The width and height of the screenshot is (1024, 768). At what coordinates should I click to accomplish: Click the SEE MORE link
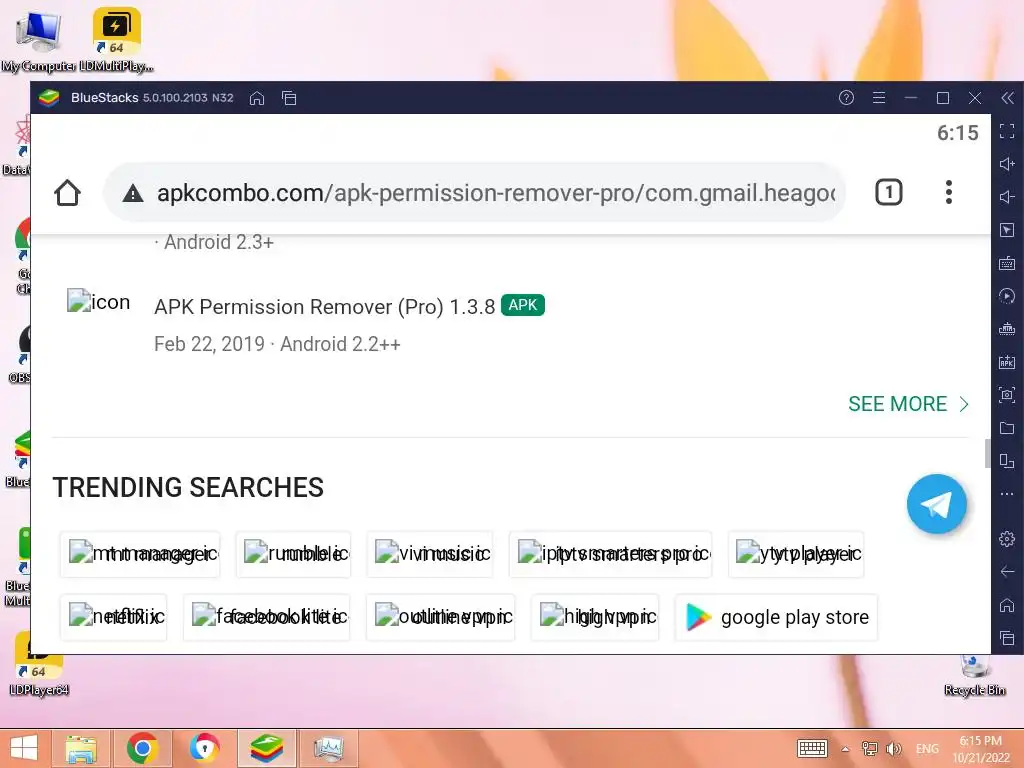(908, 404)
